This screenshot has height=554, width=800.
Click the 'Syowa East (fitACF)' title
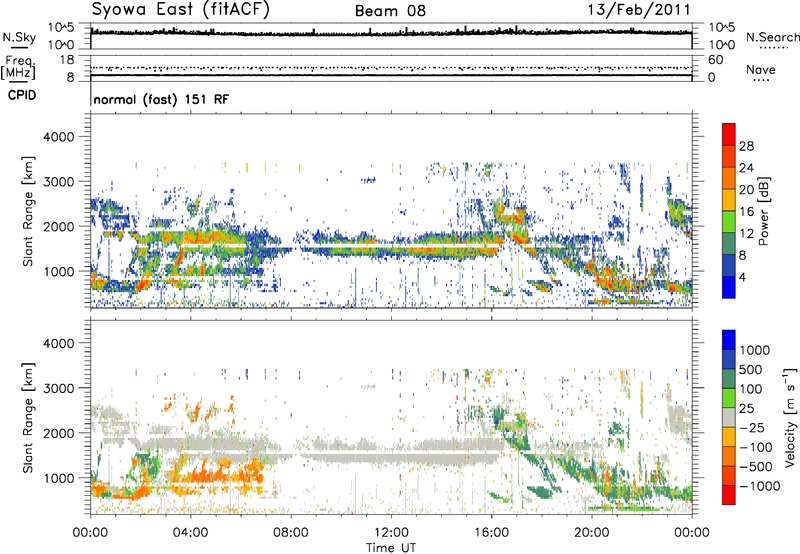click(x=181, y=9)
